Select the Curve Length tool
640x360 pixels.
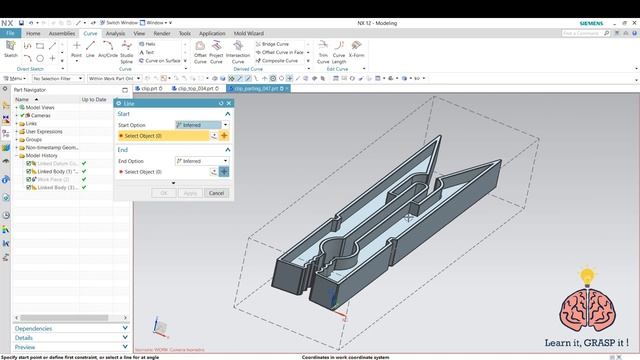pos(339,52)
